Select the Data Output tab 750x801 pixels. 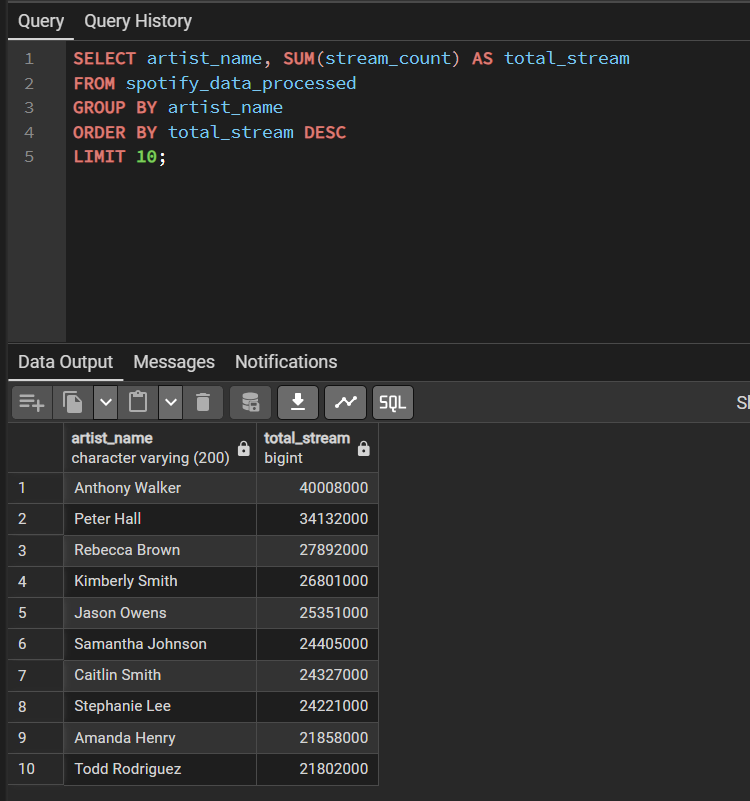[x=65, y=362]
